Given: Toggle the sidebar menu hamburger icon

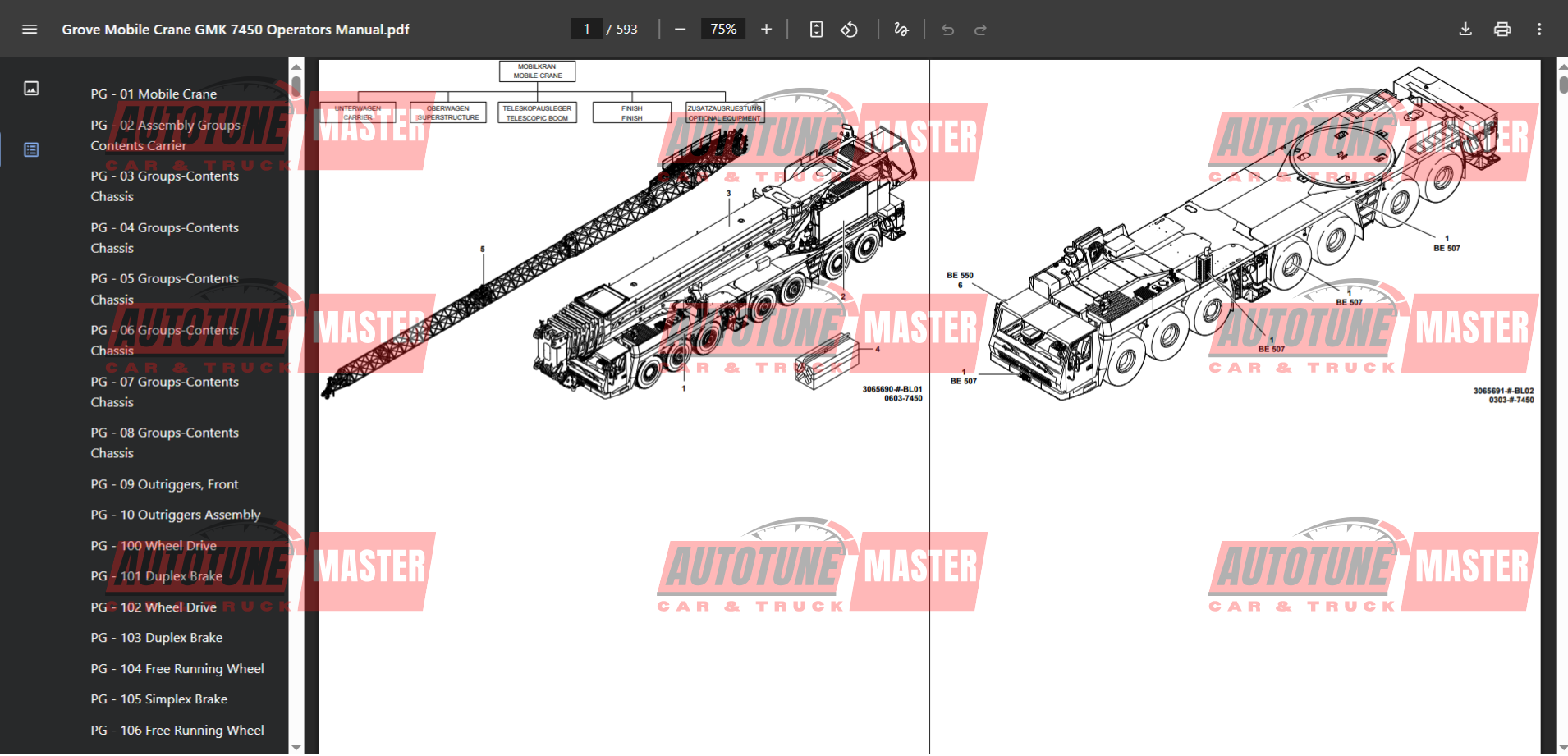Looking at the screenshot, I should [x=30, y=30].
